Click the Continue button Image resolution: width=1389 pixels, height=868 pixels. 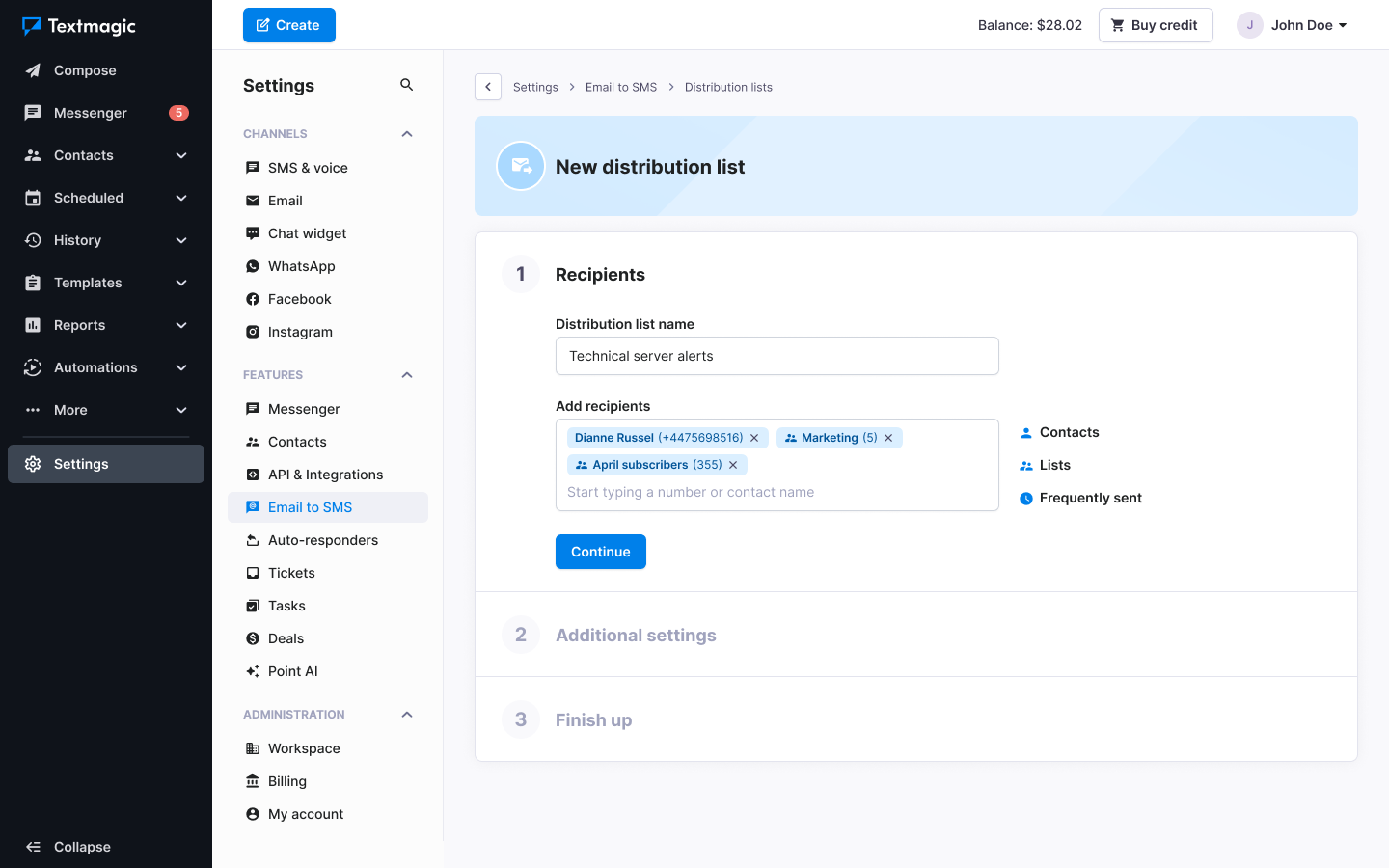pyautogui.click(x=600, y=551)
